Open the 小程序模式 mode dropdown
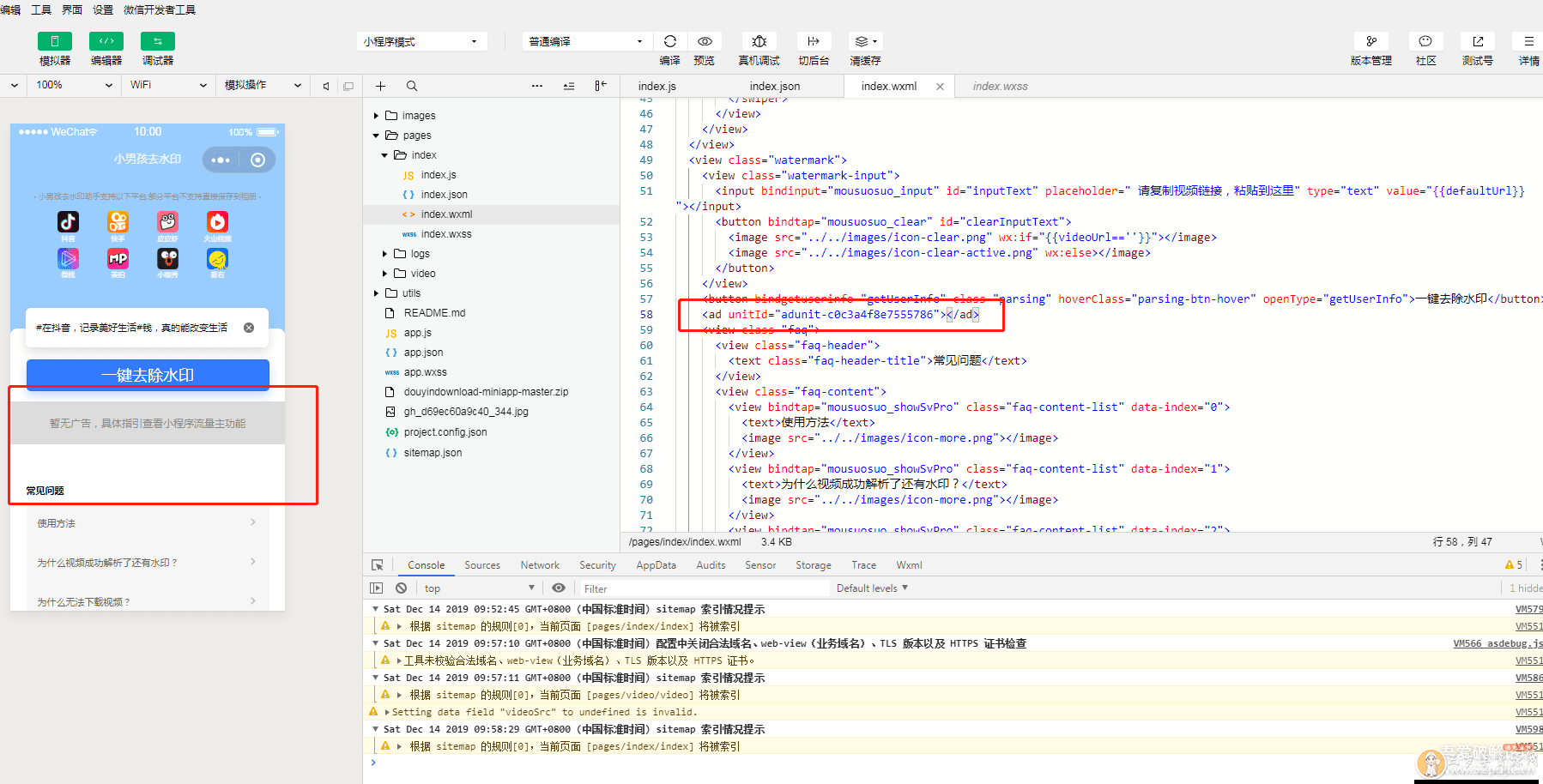Viewport: 1543px width, 784px height. (421, 42)
